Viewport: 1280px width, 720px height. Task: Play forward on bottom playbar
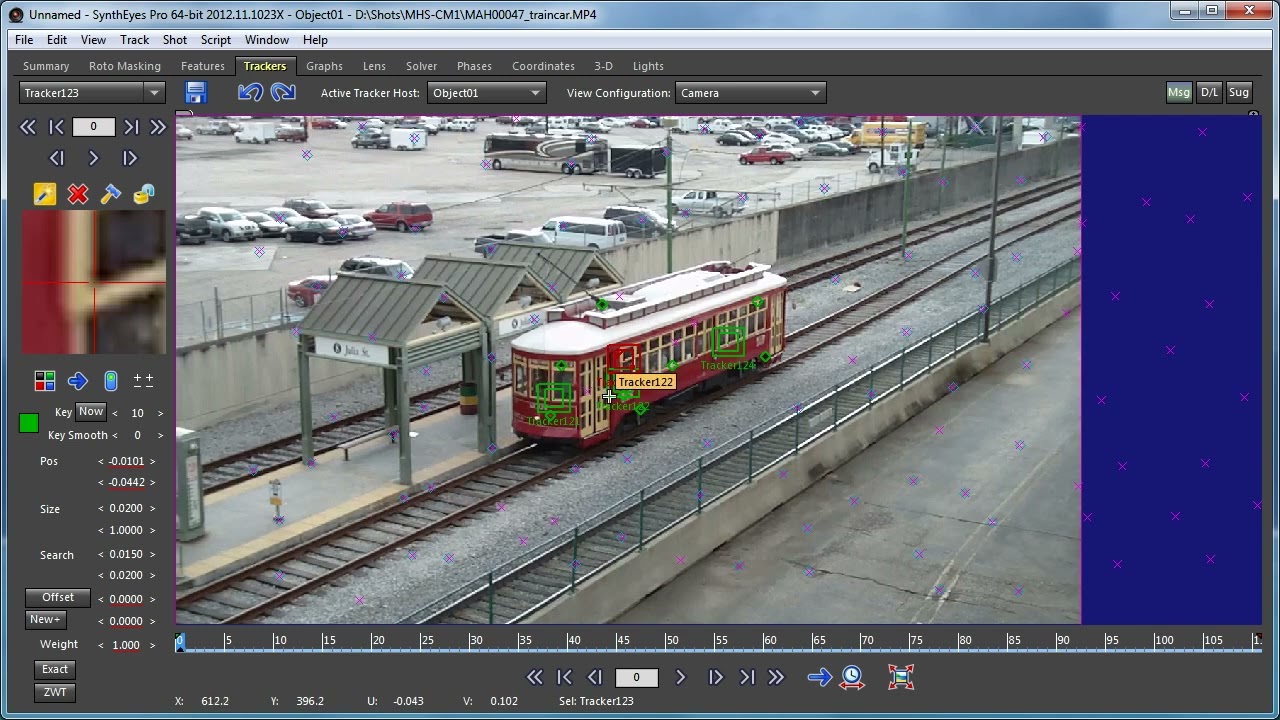pos(680,677)
